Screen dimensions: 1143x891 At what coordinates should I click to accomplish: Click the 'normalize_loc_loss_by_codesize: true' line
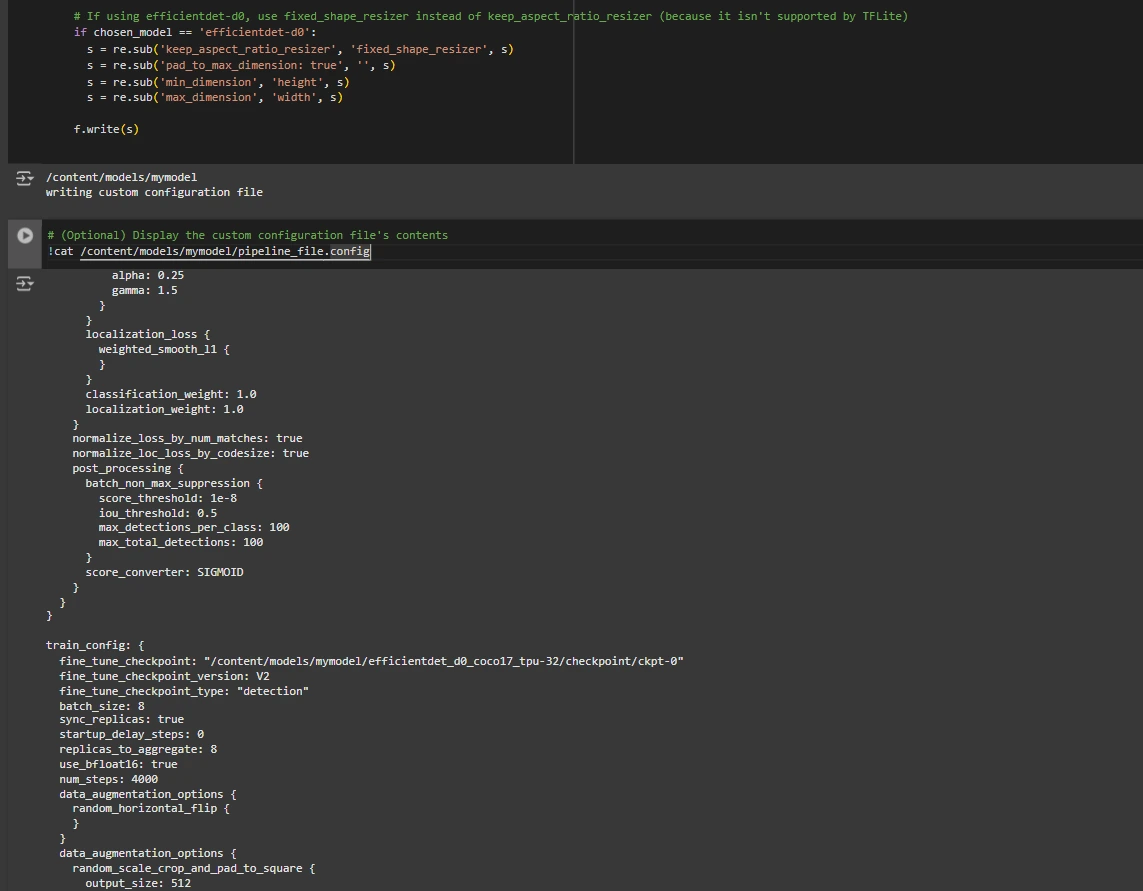tap(190, 453)
